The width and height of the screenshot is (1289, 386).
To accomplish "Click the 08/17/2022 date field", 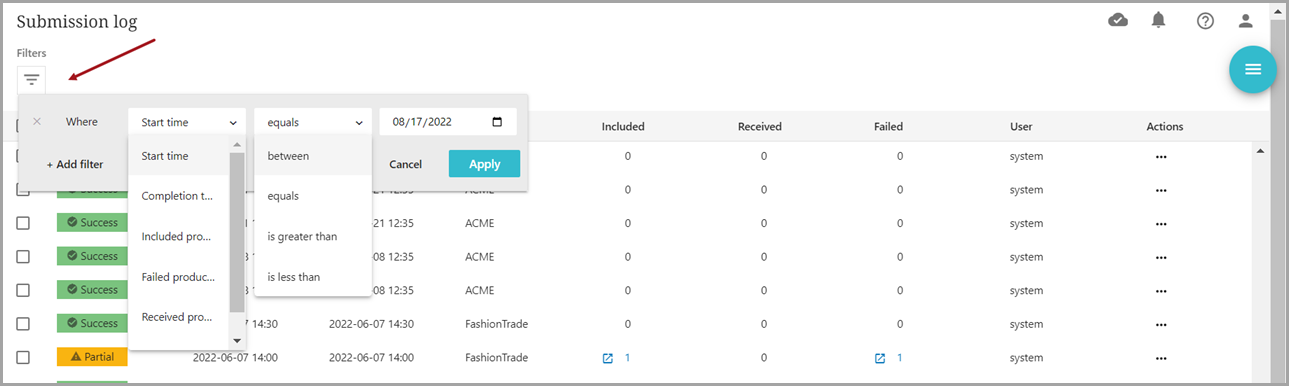I will (x=448, y=122).
